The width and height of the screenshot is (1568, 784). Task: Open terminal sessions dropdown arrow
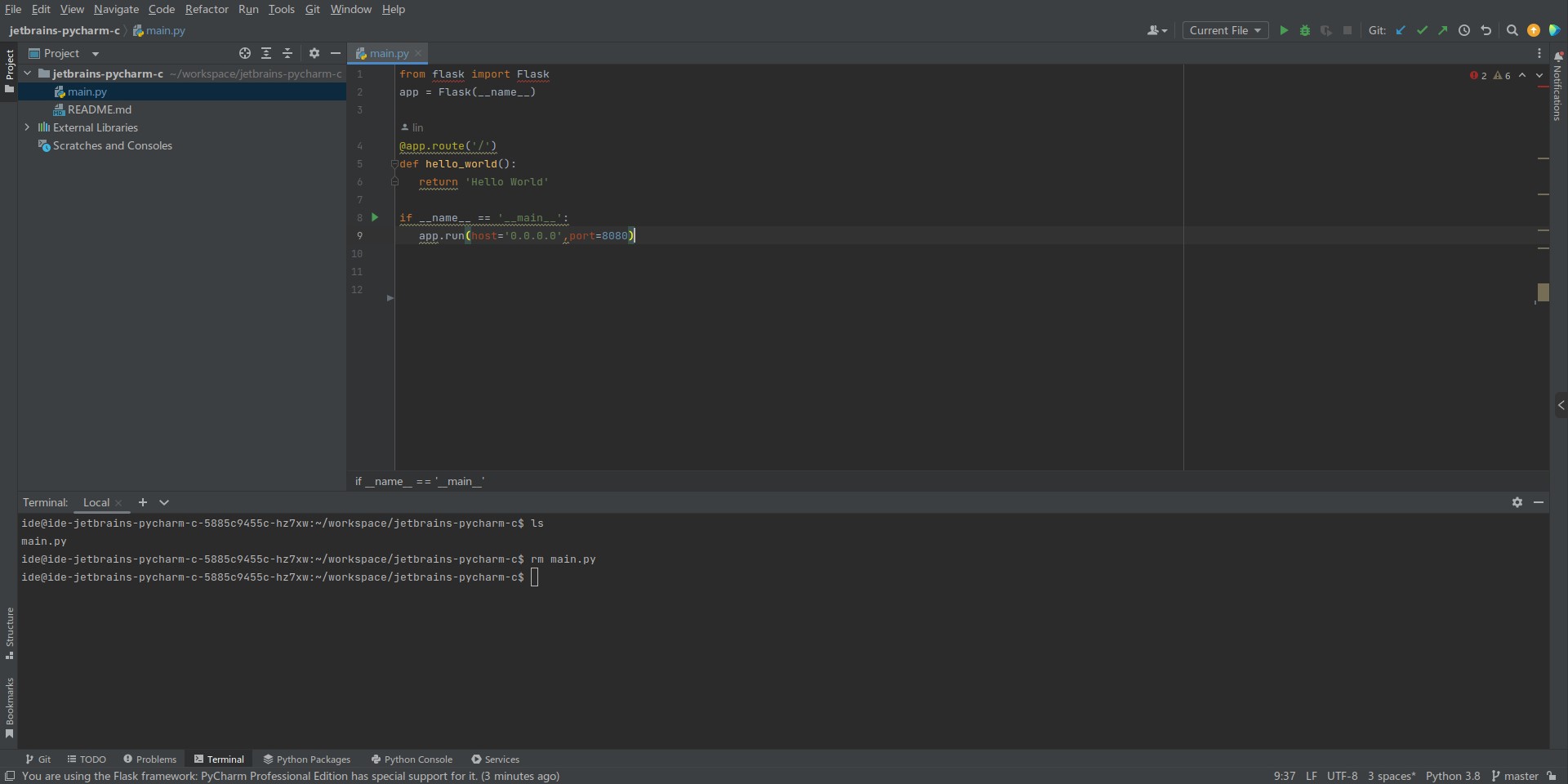coord(164,502)
